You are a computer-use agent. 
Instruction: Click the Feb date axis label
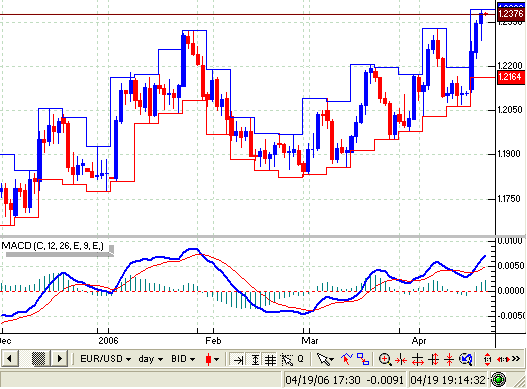(213, 341)
